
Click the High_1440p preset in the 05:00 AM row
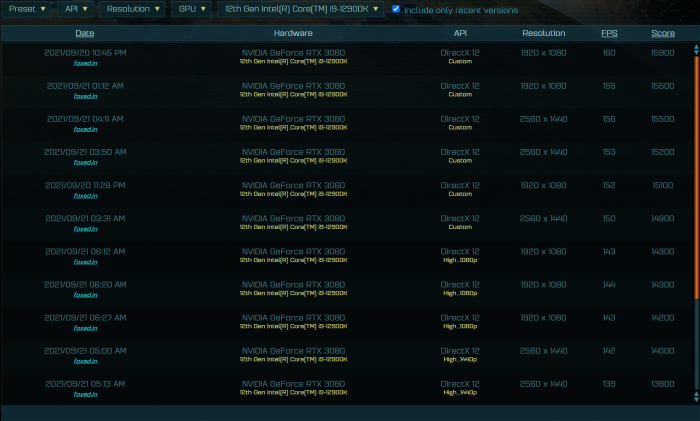tap(460, 359)
